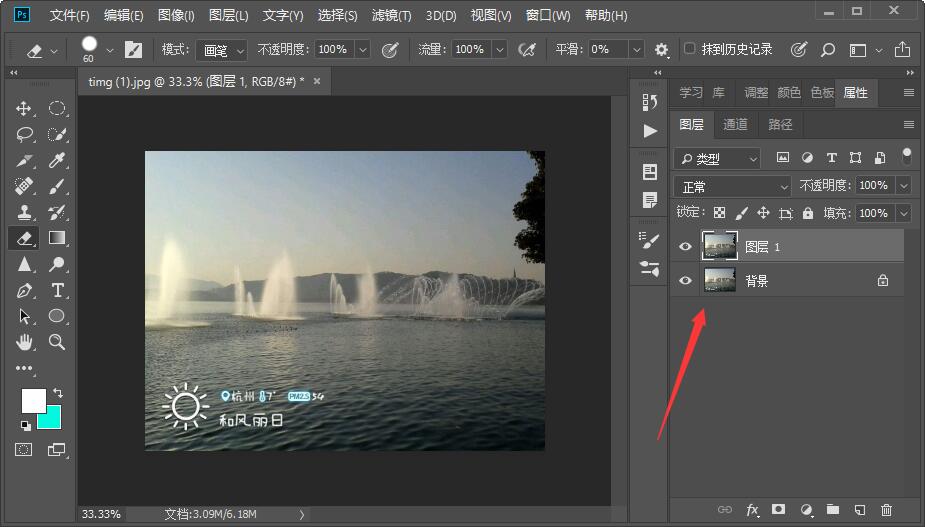The height and width of the screenshot is (527, 925).
Task: Toggle lock all
Action: tap(808, 212)
